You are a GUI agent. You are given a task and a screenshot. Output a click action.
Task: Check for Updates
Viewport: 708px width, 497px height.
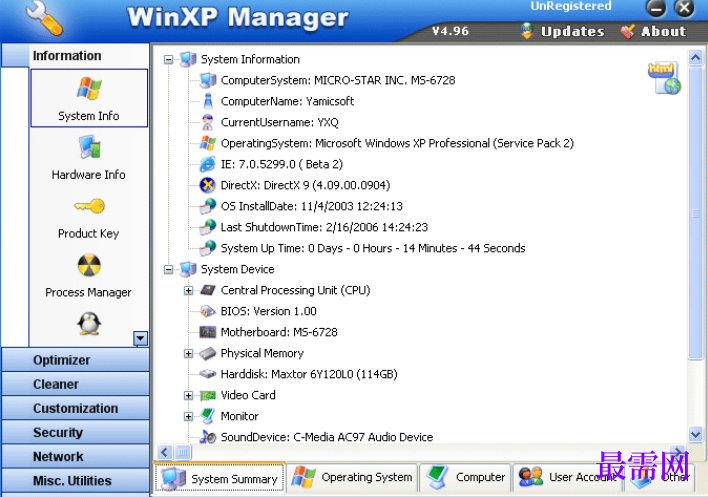click(x=562, y=31)
